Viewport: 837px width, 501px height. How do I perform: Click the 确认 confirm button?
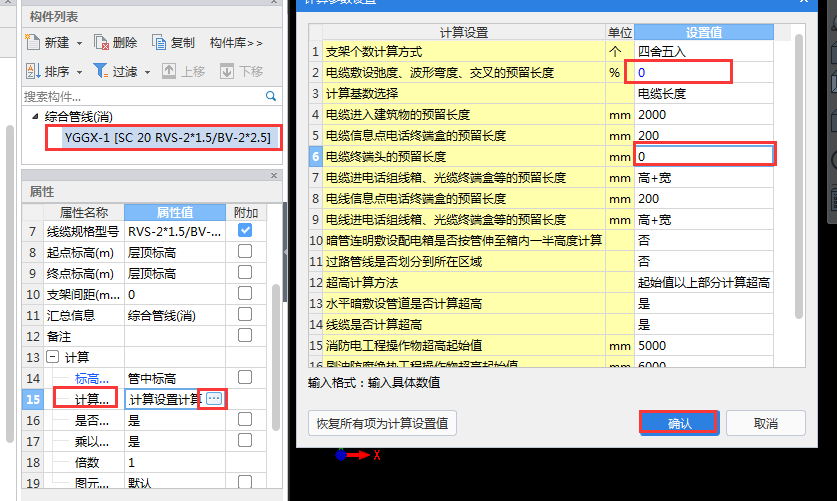pyautogui.click(x=680, y=423)
